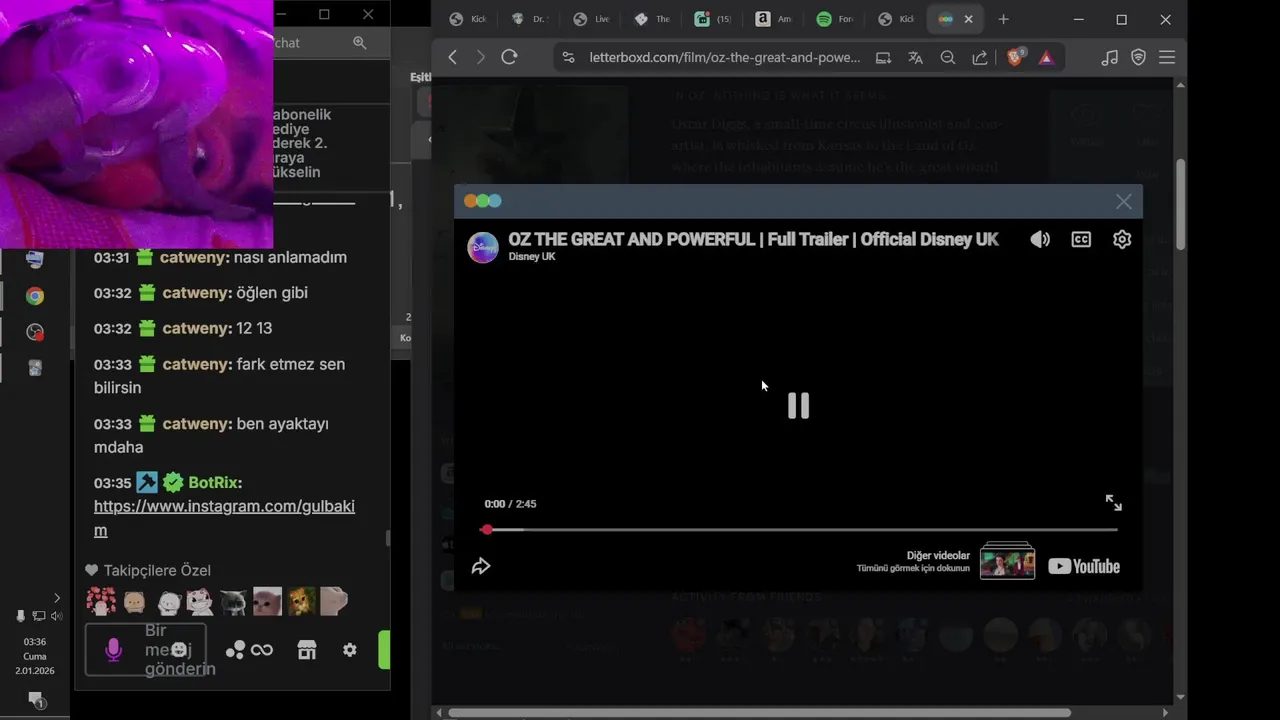Screen dimensions: 1280x720
Task: Click the Disney UK channel name
Action: (x=532, y=257)
